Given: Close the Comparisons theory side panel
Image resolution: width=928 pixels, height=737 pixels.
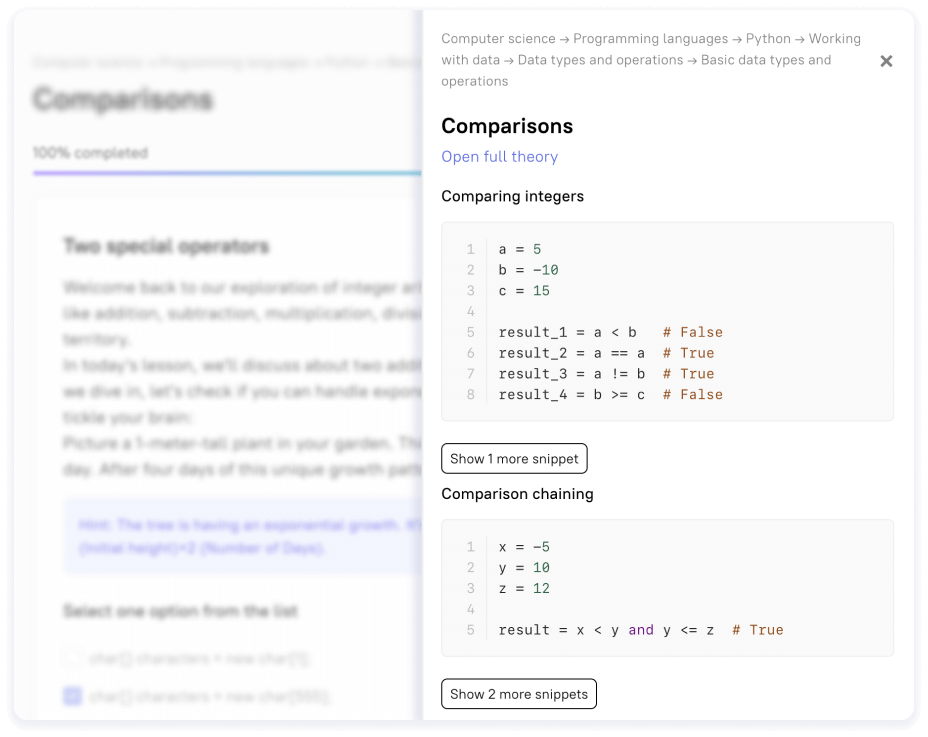Looking at the screenshot, I should (x=886, y=61).
